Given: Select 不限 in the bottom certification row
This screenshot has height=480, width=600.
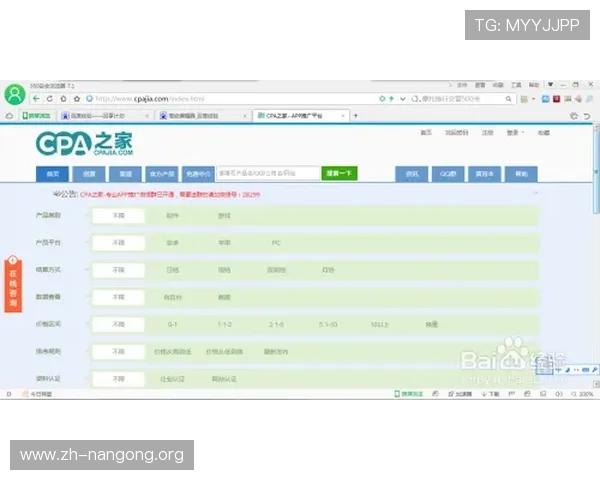Looking at the screenshot, I should pyautogui.click(x=118, y=379).
